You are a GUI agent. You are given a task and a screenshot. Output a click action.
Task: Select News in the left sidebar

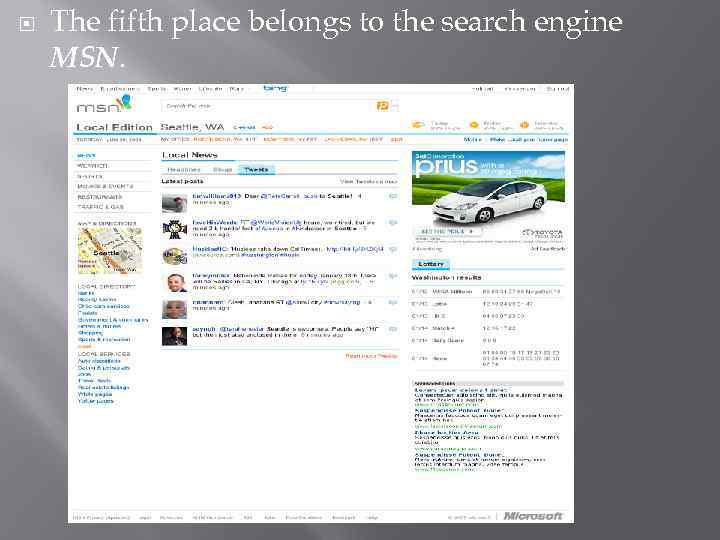[87, 156]
